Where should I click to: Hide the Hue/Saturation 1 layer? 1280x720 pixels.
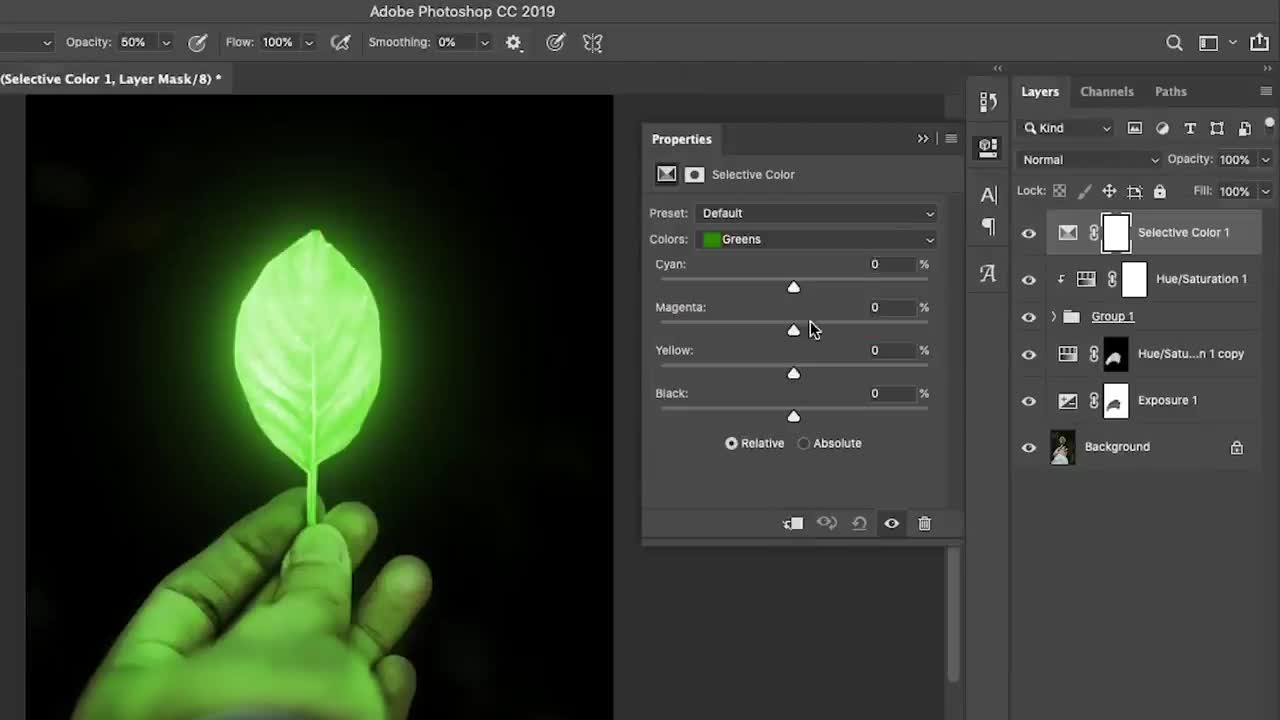pyautogui.click(x=1029, y=280)
